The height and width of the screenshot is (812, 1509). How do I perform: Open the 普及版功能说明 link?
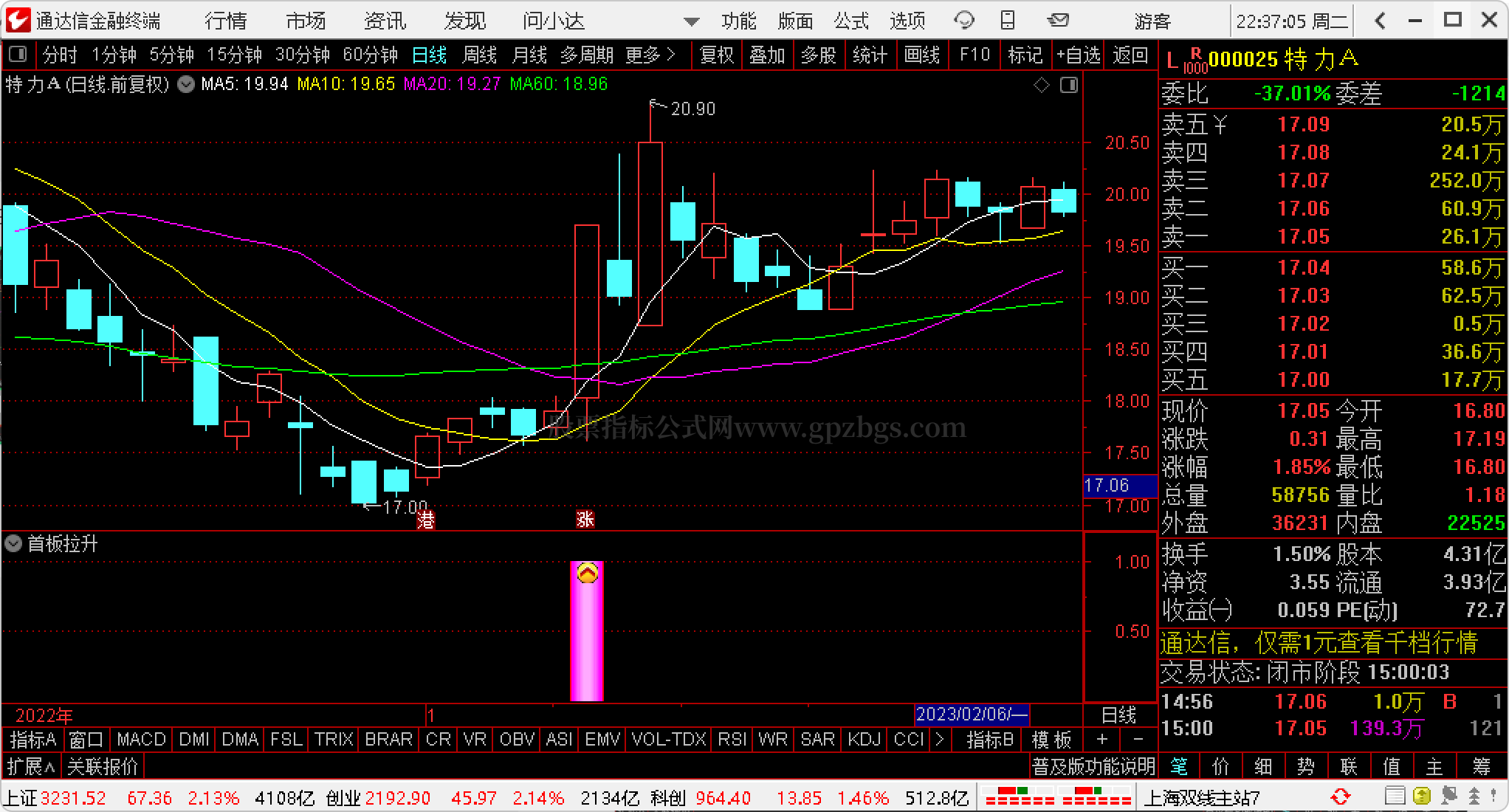(1093, 766)
